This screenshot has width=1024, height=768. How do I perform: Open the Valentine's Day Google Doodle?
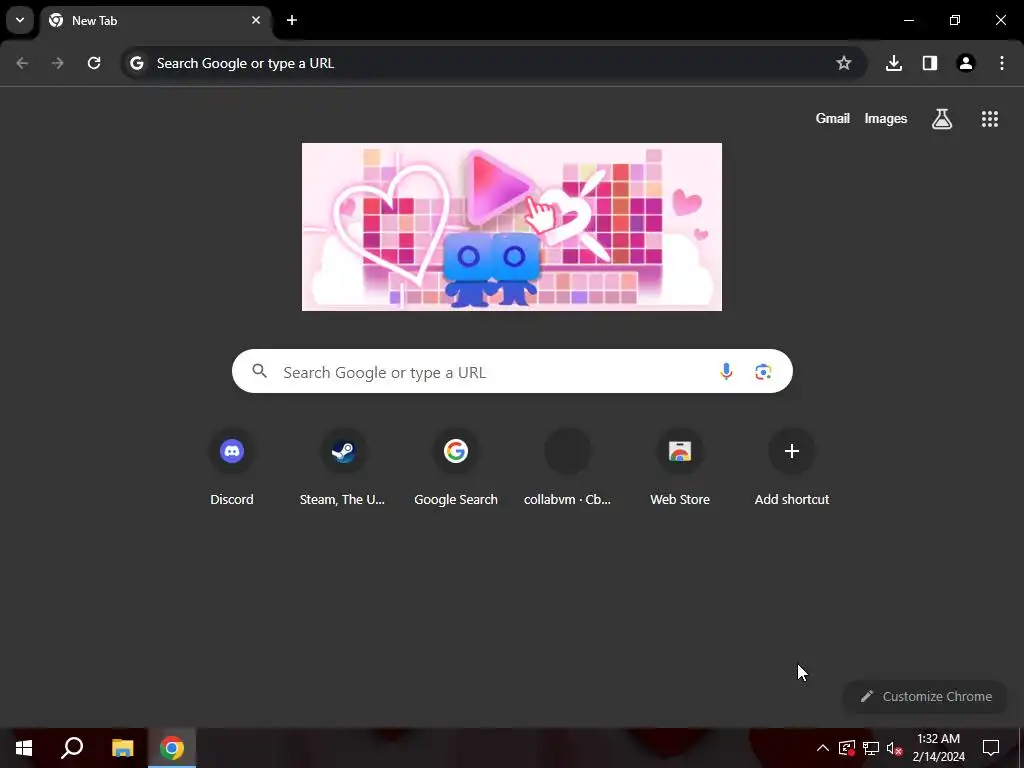click(511, 227)
